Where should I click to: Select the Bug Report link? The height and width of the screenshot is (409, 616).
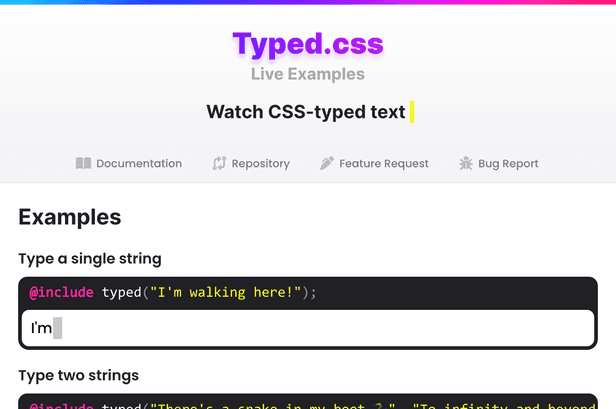coord(507,163)
